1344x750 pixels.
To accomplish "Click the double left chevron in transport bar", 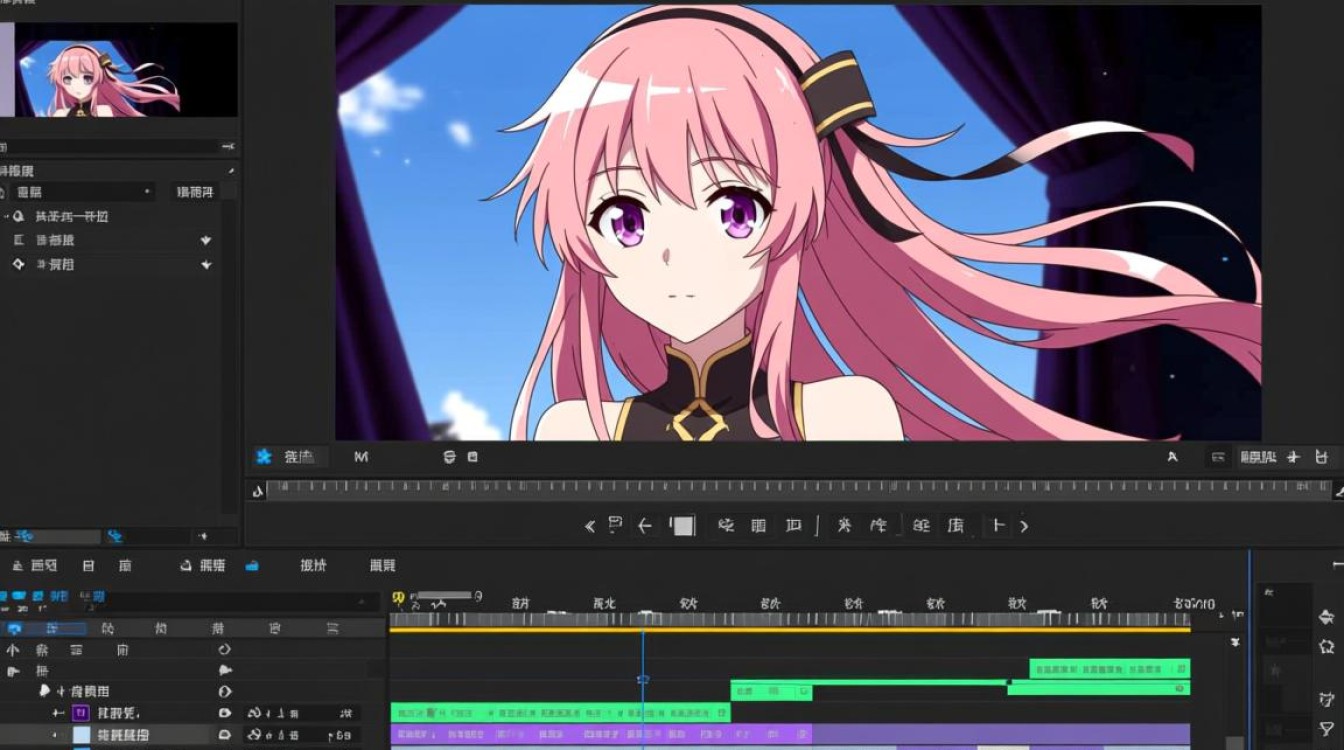I will click(x=590, y=526).
